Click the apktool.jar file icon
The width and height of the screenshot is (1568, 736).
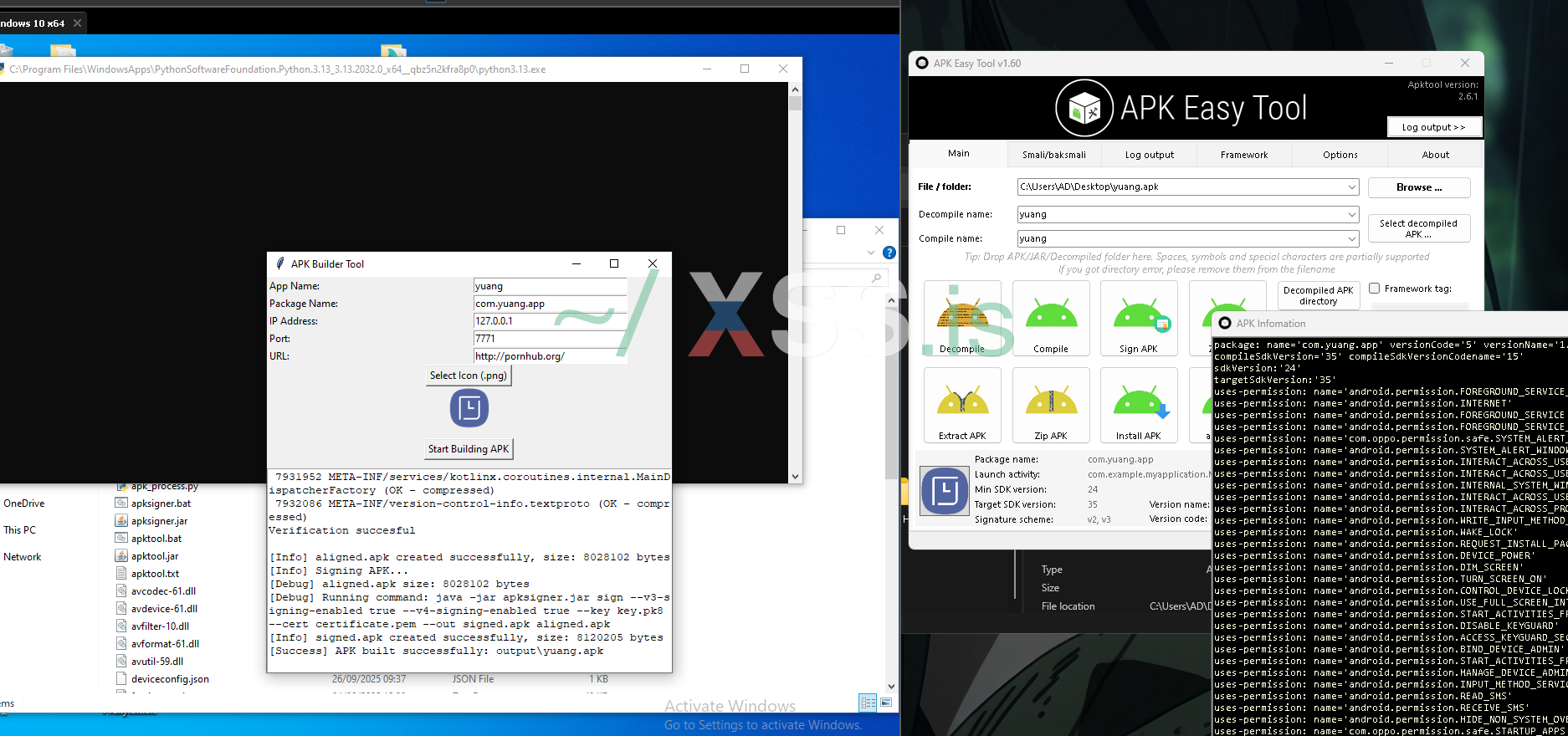point(121,556)
